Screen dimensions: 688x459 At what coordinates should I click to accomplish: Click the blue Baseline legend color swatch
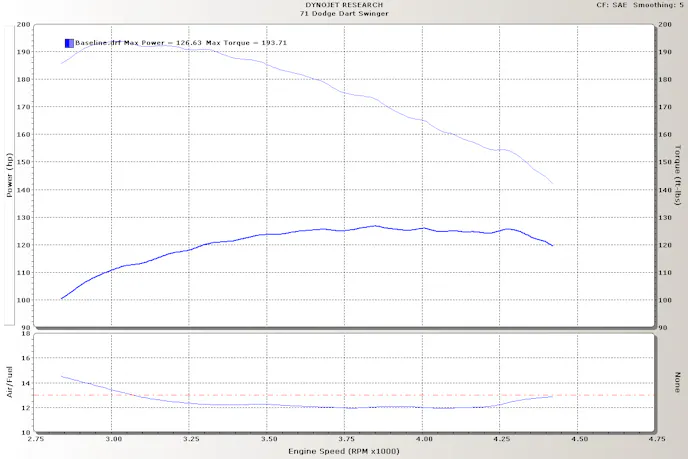click(x=68, y=43)
